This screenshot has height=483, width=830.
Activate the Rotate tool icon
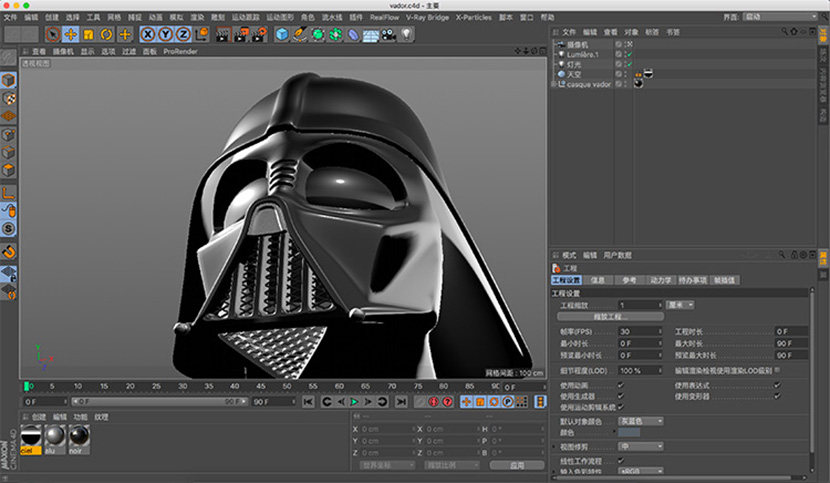(106, 34)
